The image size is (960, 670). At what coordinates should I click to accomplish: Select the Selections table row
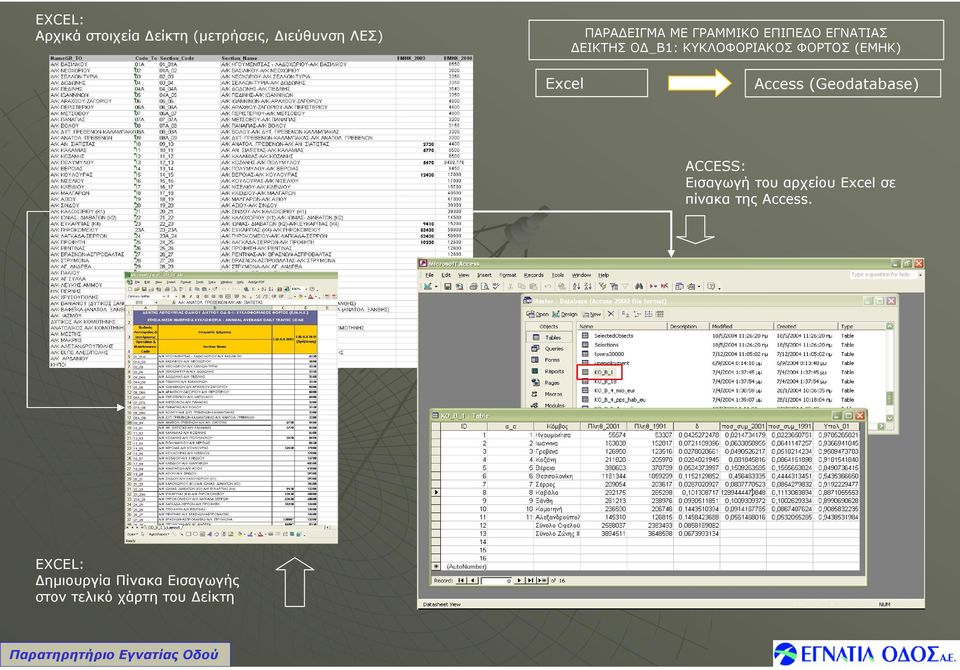(x=732, y=345)
